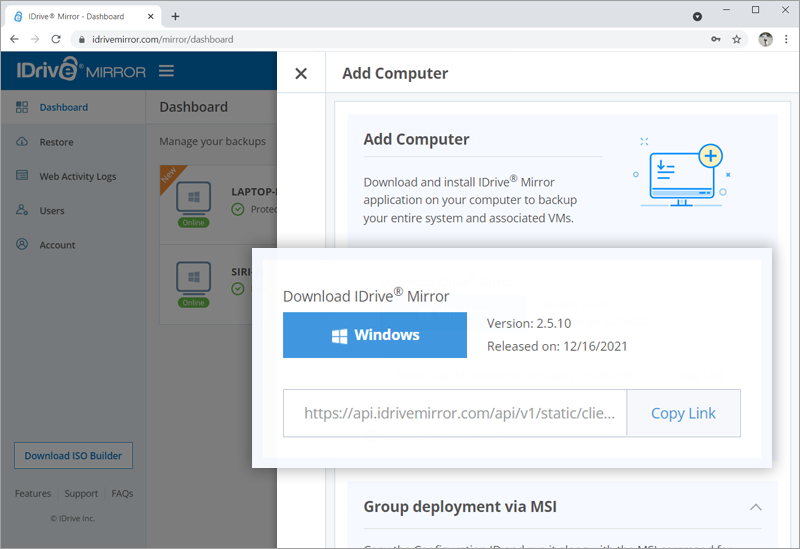Screen dimensions: 800x549
Task: Click Copy Link for the download URL
Action: tap(683, 413)
